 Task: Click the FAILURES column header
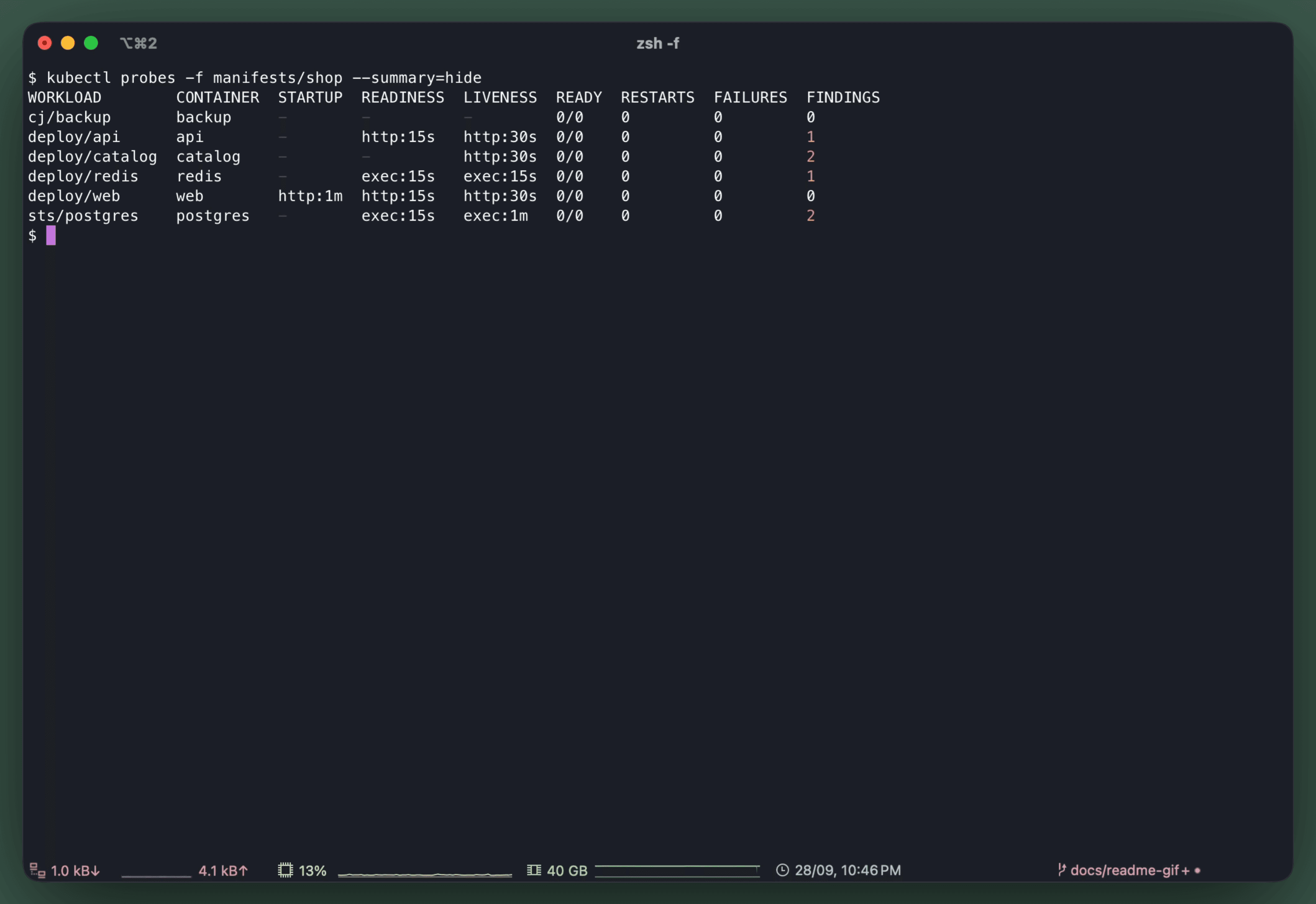750,98
